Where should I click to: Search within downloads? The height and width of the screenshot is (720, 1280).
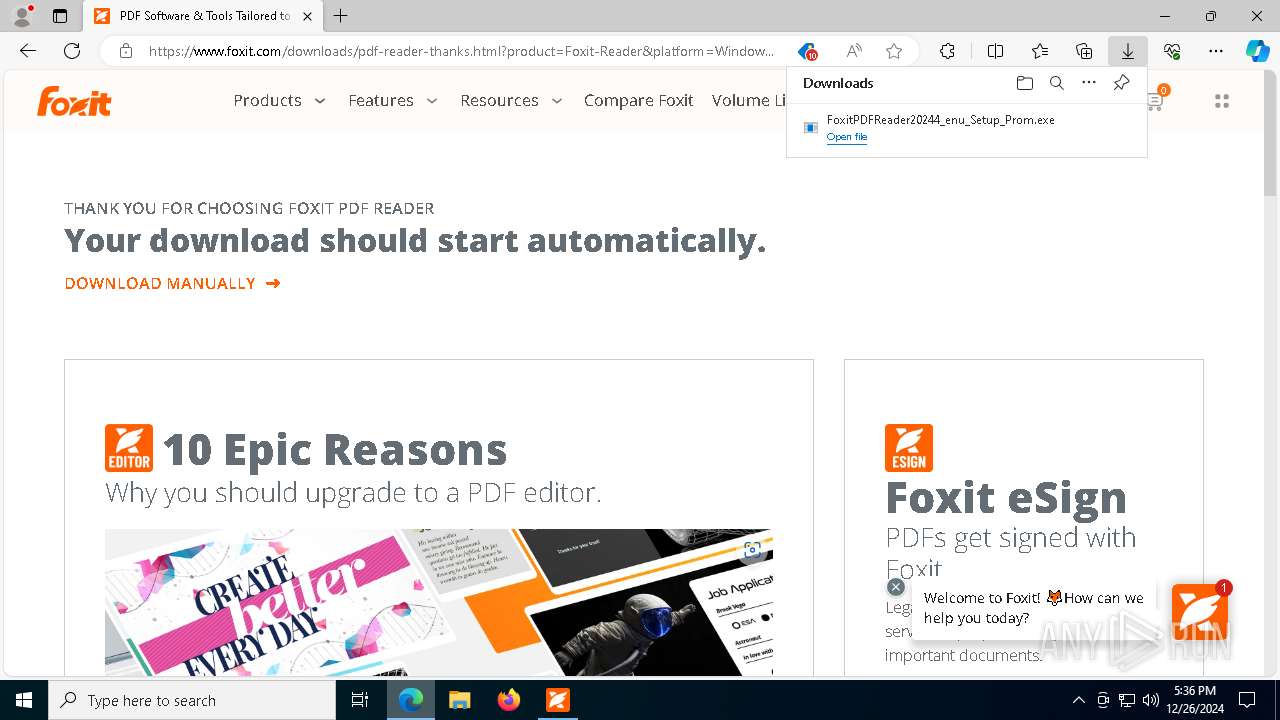click(x=1056, y=83)
